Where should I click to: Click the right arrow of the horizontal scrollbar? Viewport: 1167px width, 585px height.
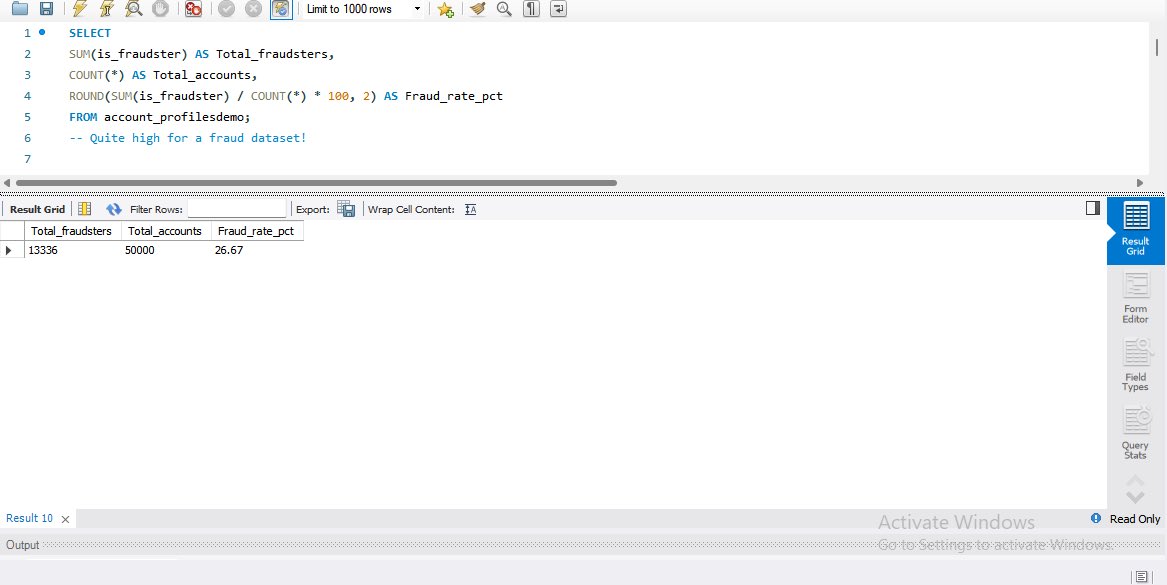(x=1140, y=182)
